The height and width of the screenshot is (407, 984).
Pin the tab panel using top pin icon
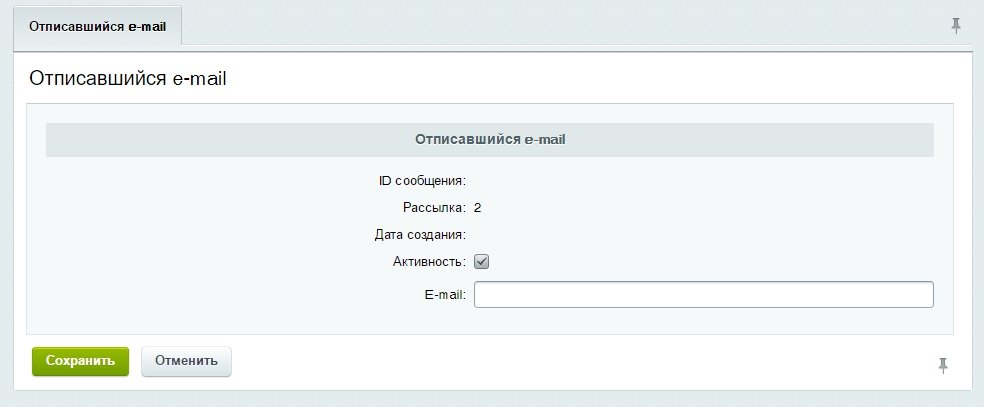(956, 26)
